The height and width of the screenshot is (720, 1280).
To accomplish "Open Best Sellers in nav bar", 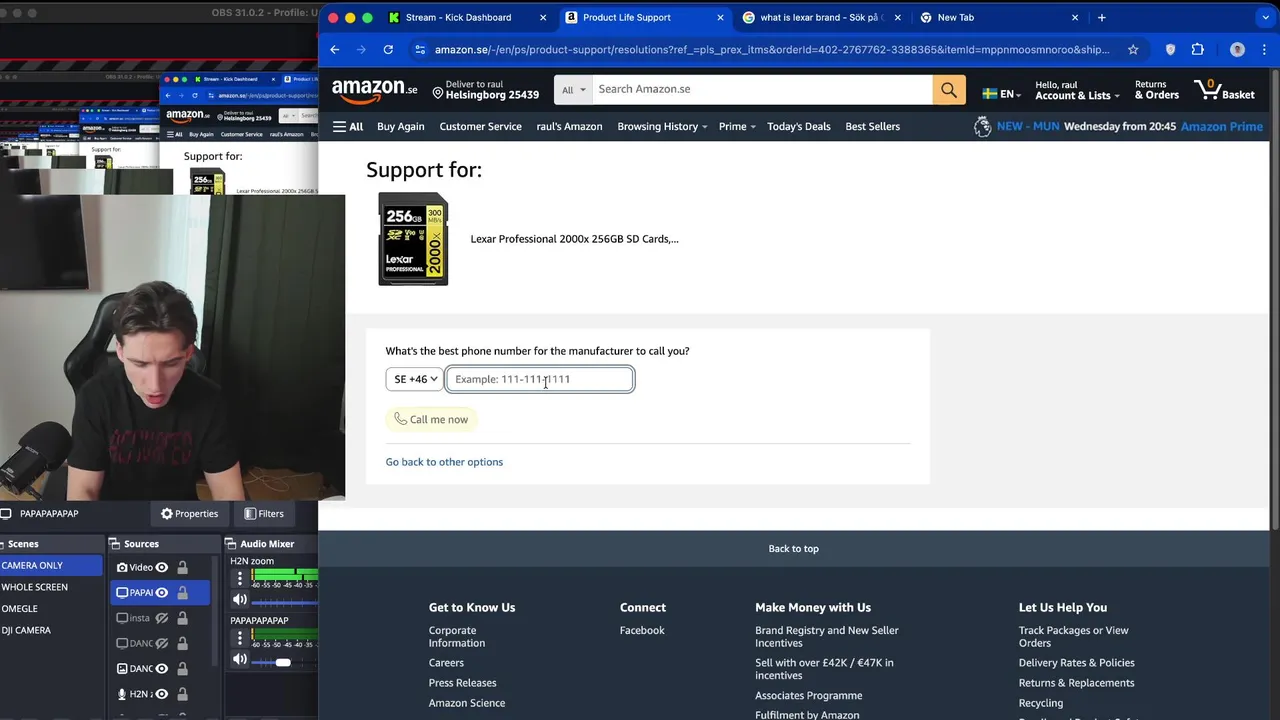I will click(873, 126).
